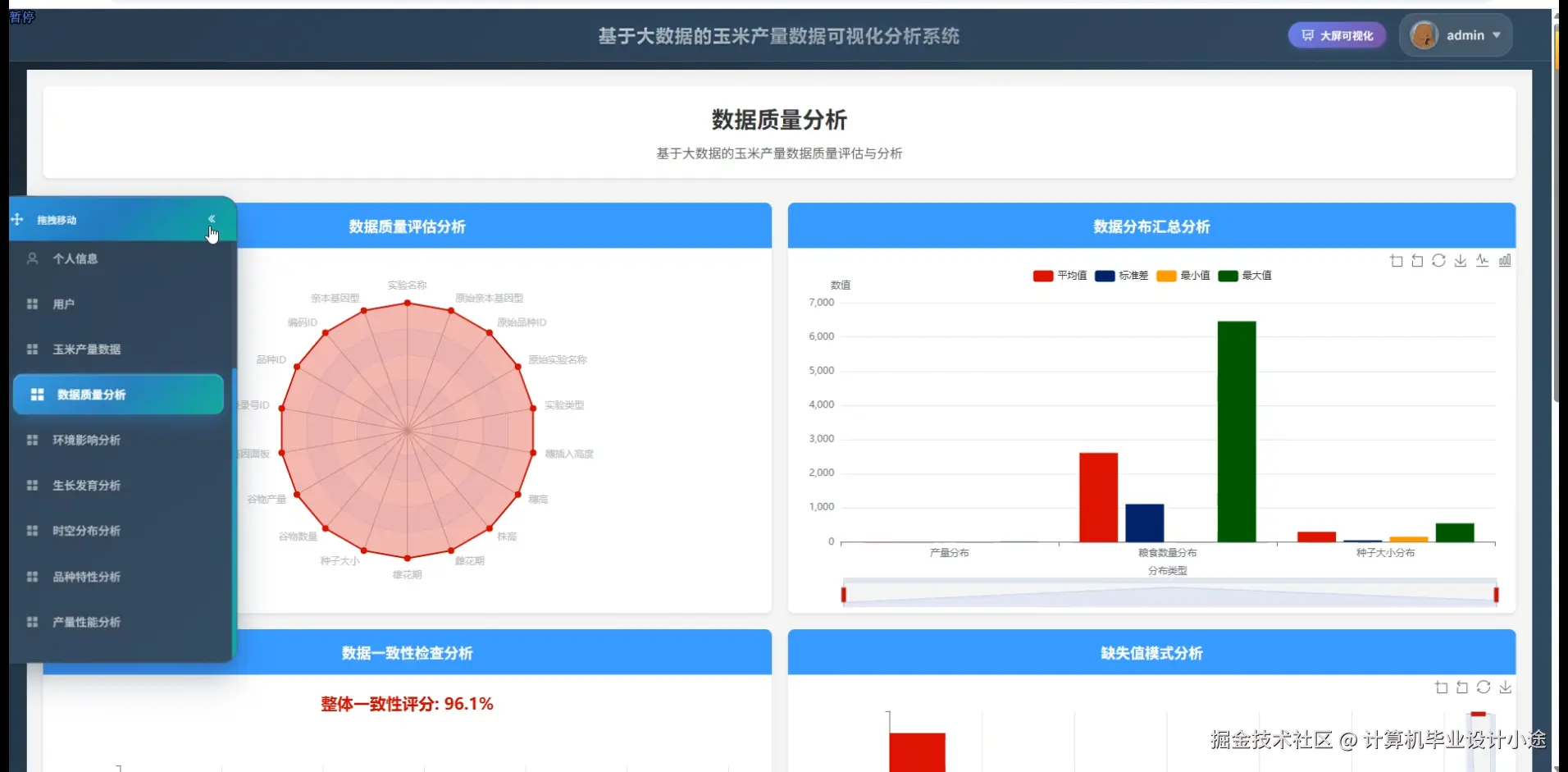Click the admin avatar image
The image size is (1568, 772).
coord(1424,34)
